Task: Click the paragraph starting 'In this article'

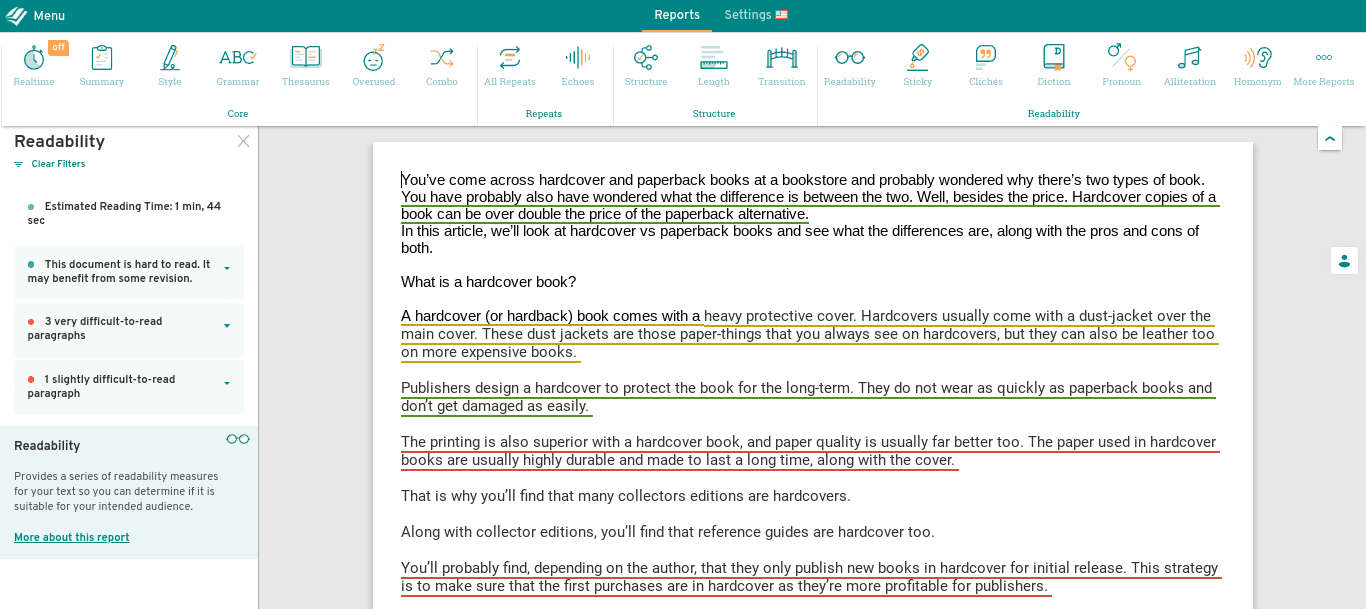Action: point(800,240)
